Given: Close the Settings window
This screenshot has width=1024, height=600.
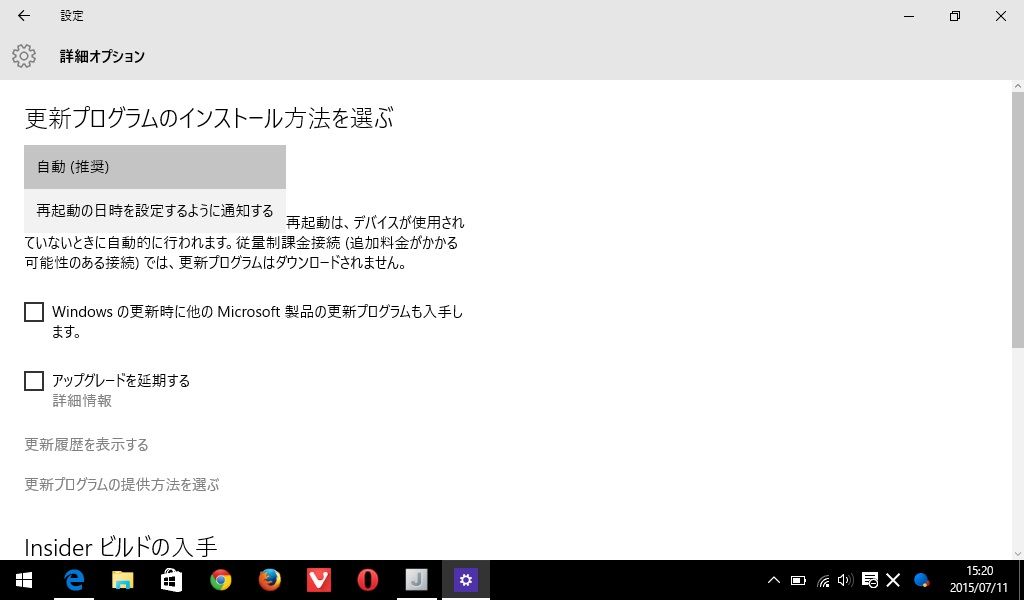Looking at the screenshot, I should [1000, 16].
